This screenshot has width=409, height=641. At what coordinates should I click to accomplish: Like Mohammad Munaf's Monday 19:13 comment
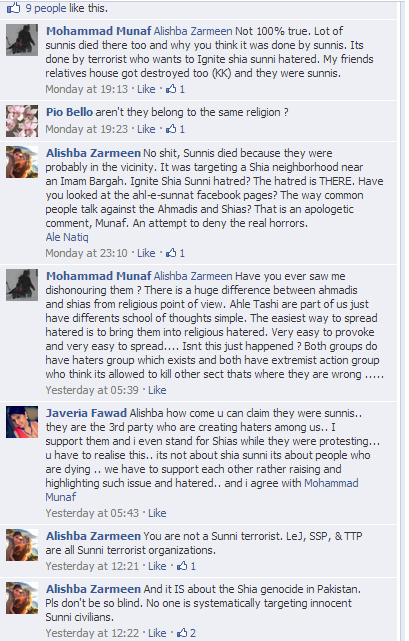click(x=146, y=89)
